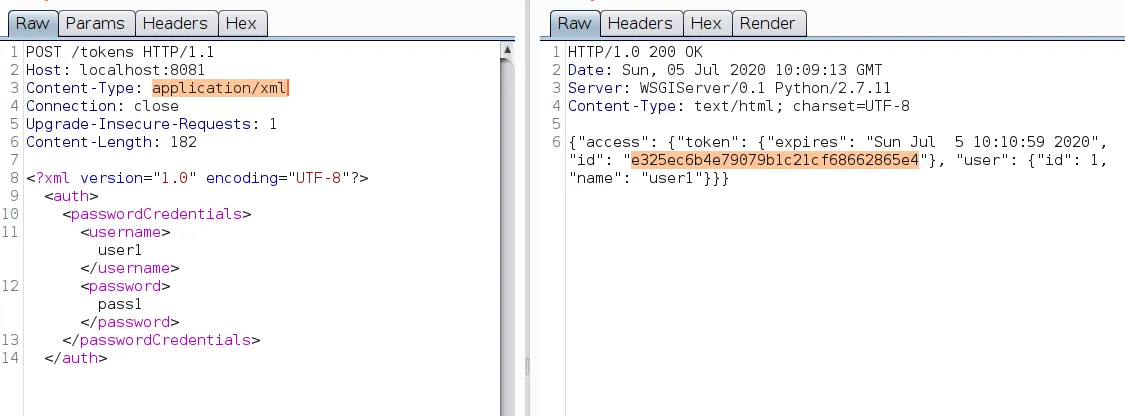Click the Host: localhost:8081 header line

tap(116, 70)
